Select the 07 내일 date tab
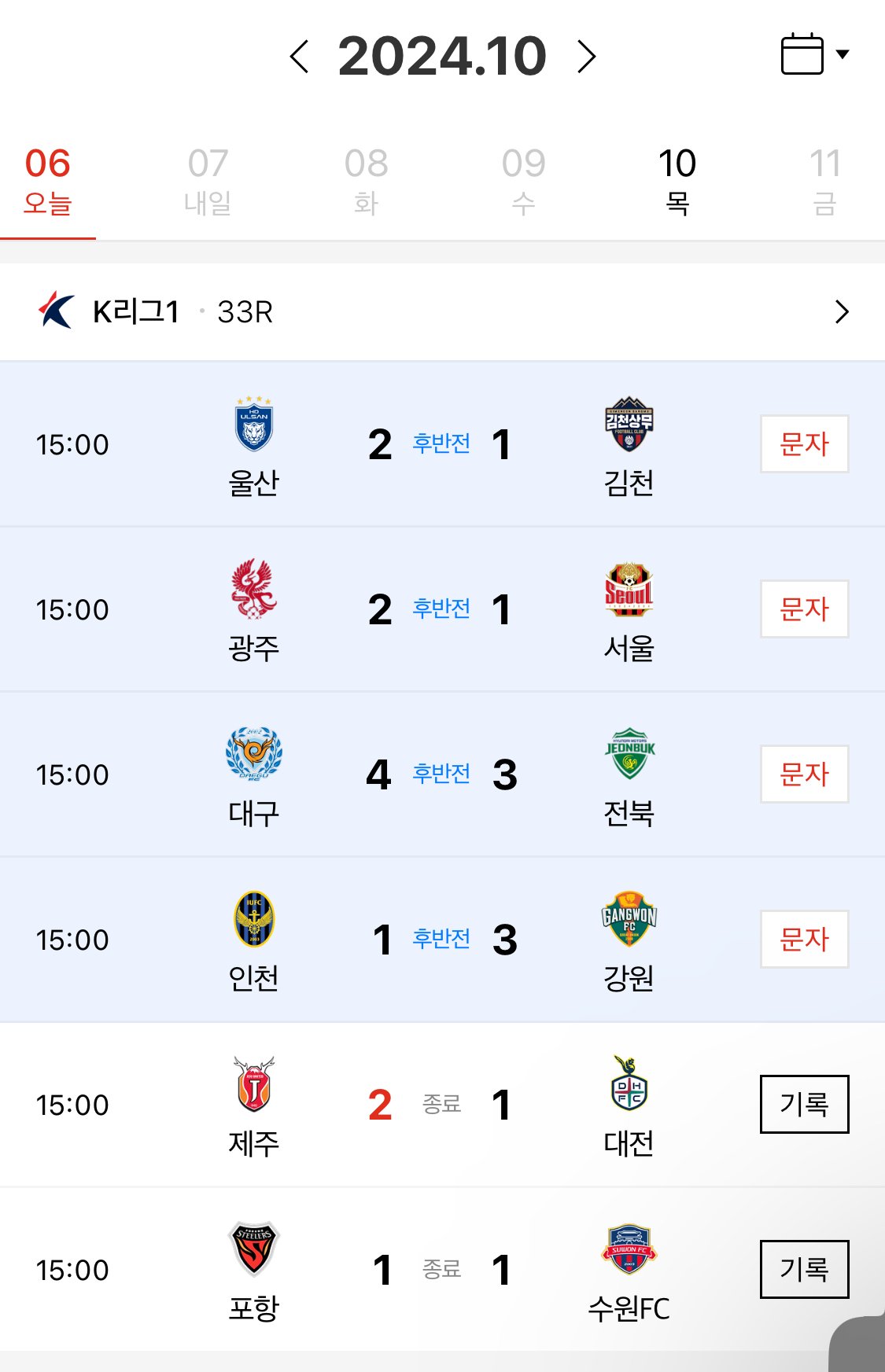Viewport: 885px width, 1372px height. tap(208, 181)
